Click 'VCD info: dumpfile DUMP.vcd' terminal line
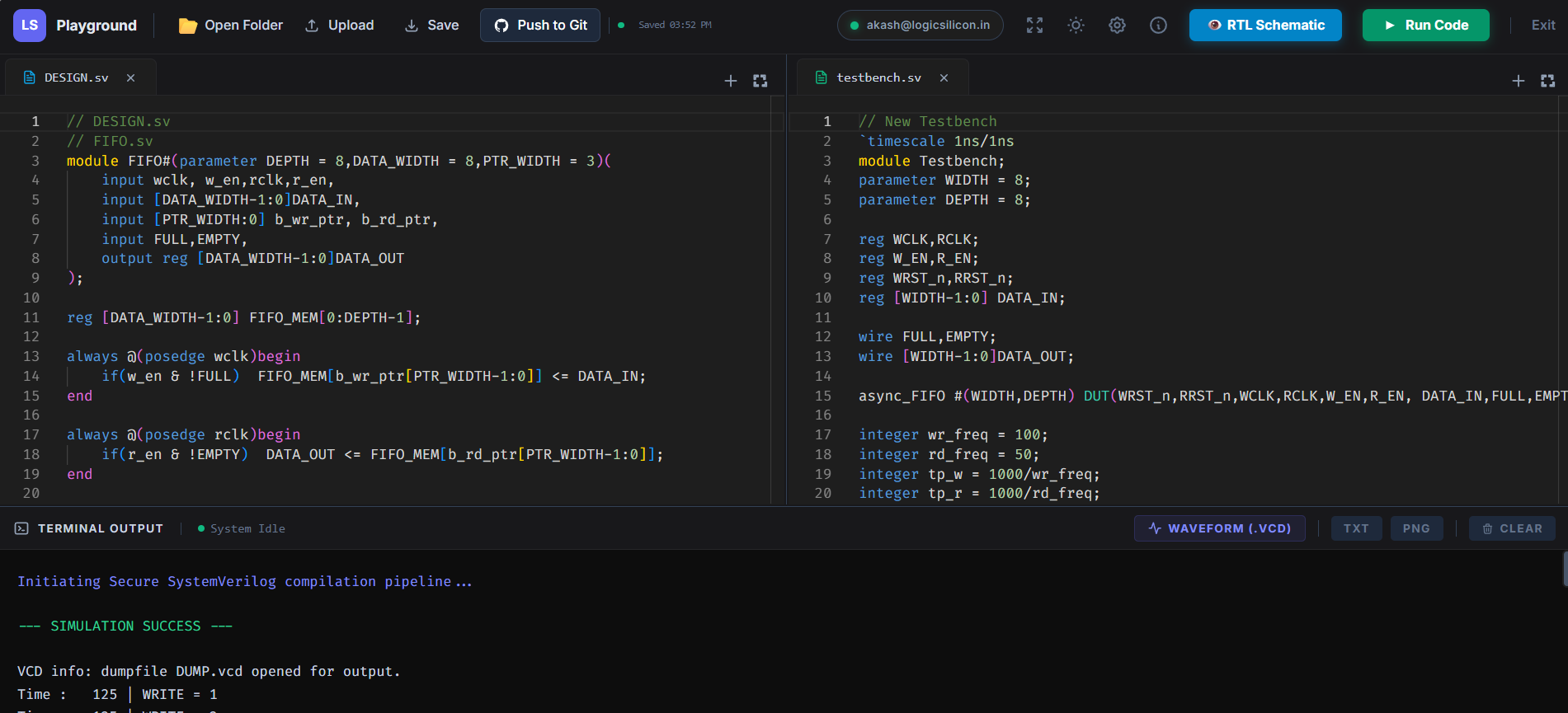This screenshot has height=713, width=1568. [x=209, y=671]
